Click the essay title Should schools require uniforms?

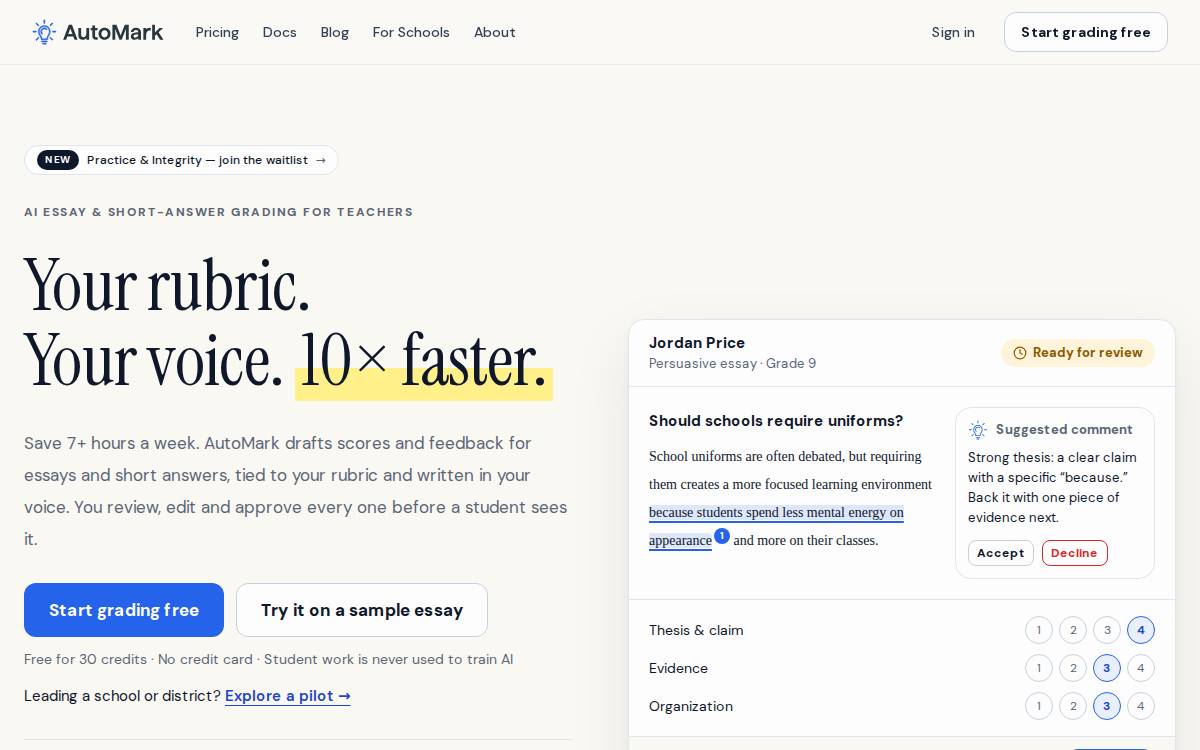[x=776, y=421]
